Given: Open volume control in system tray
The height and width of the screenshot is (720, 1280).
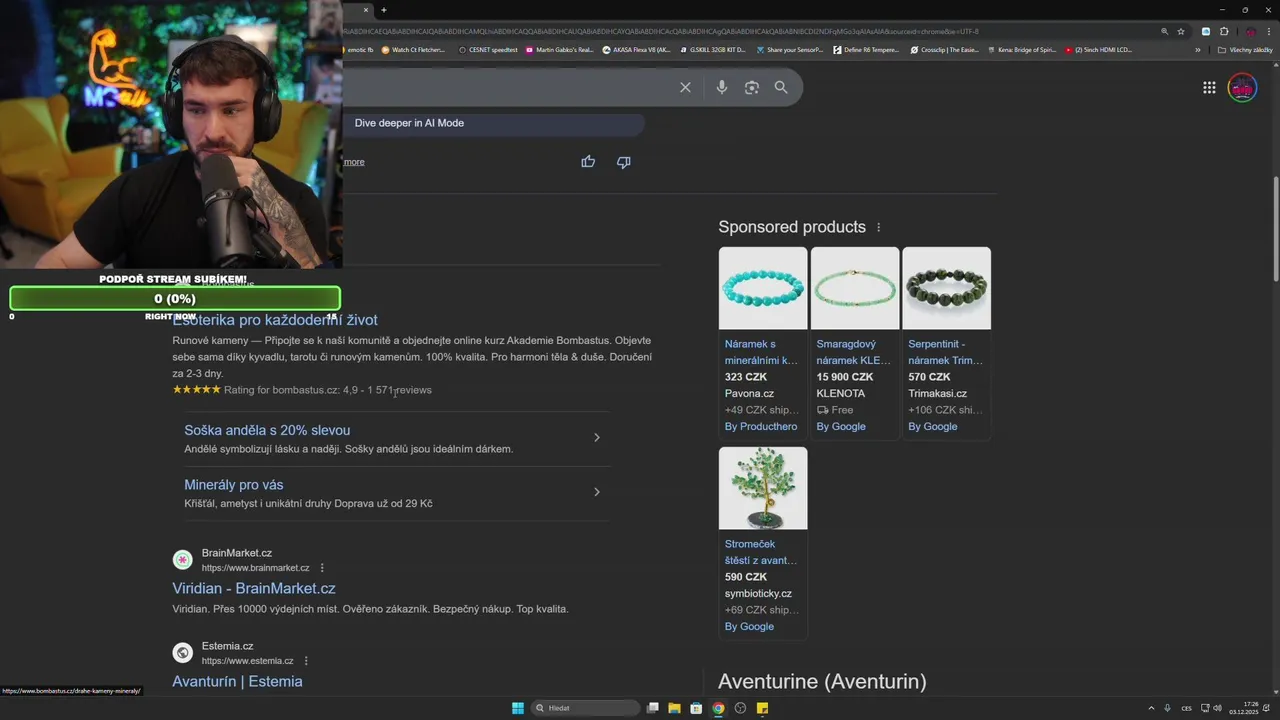Looking at the screenshot, I should pyautogui.click(x=1217, y=708).
